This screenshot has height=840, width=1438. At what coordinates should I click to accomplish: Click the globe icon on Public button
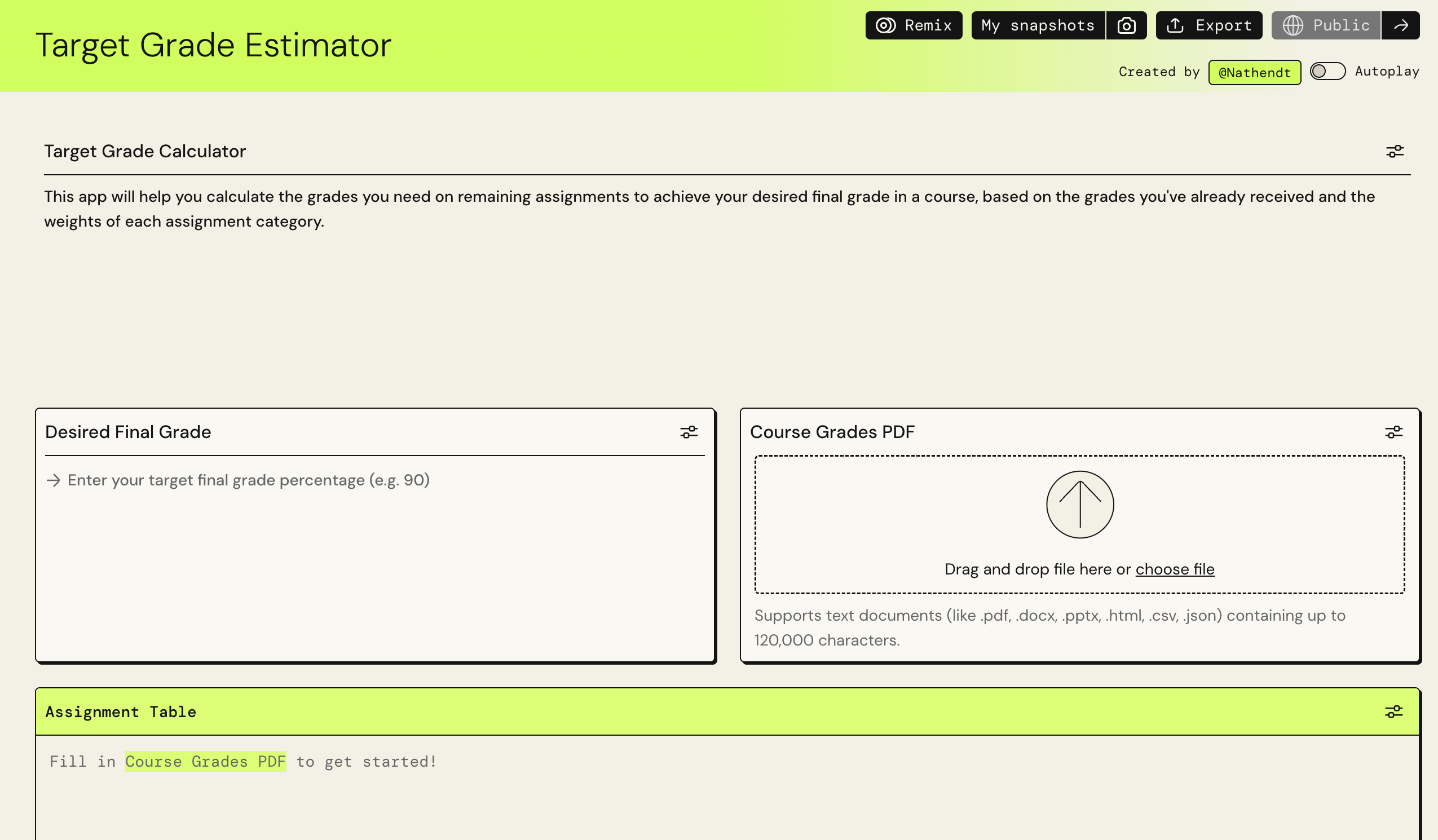click(x=1293, y=26)
